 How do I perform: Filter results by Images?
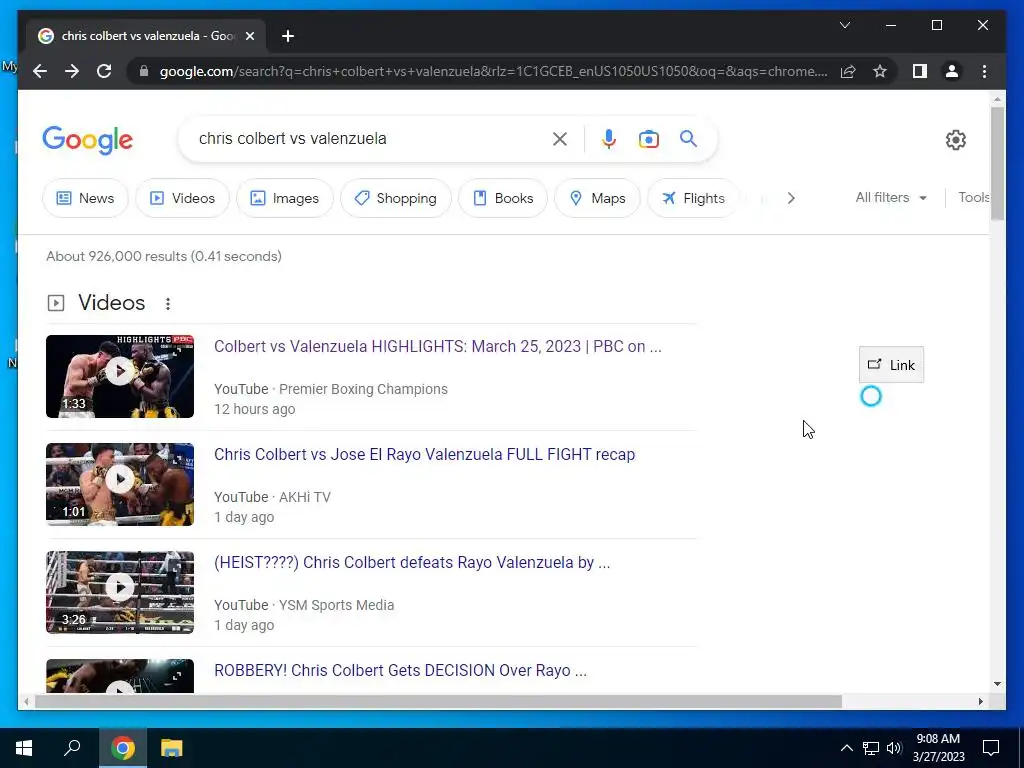(285, 198)
